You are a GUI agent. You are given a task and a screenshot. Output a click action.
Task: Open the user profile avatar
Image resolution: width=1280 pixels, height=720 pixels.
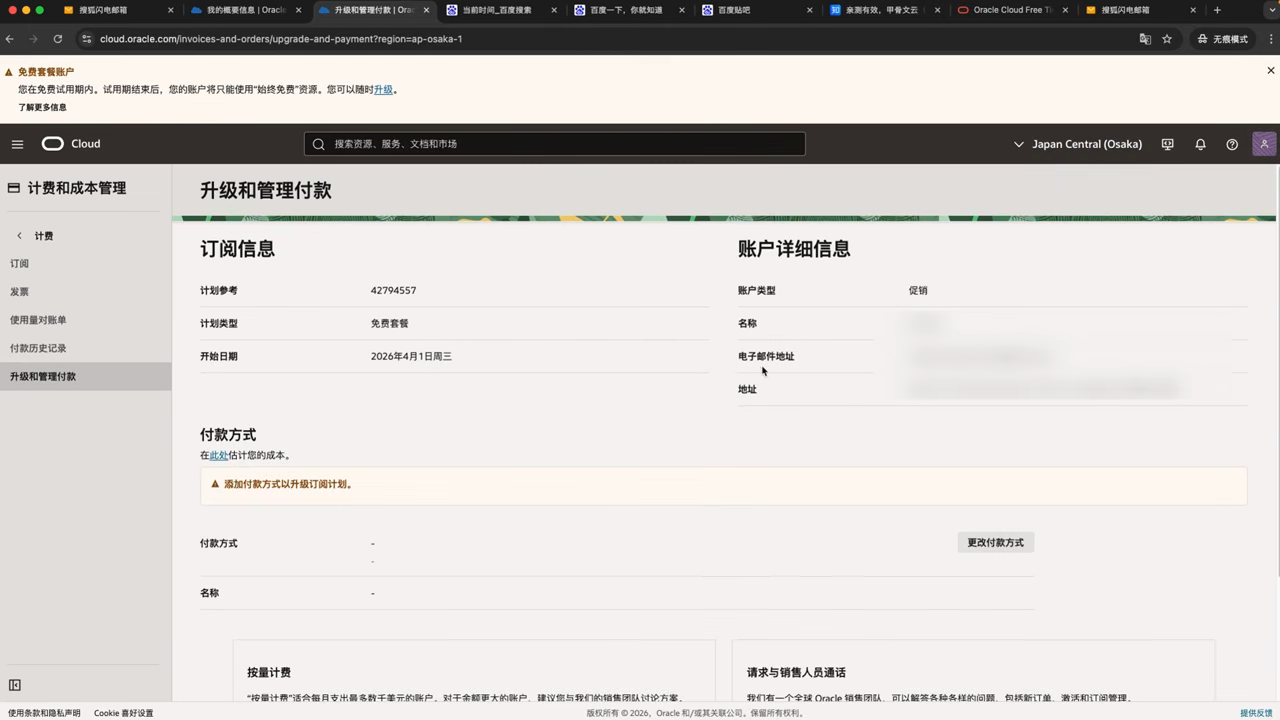(1264, 144)
